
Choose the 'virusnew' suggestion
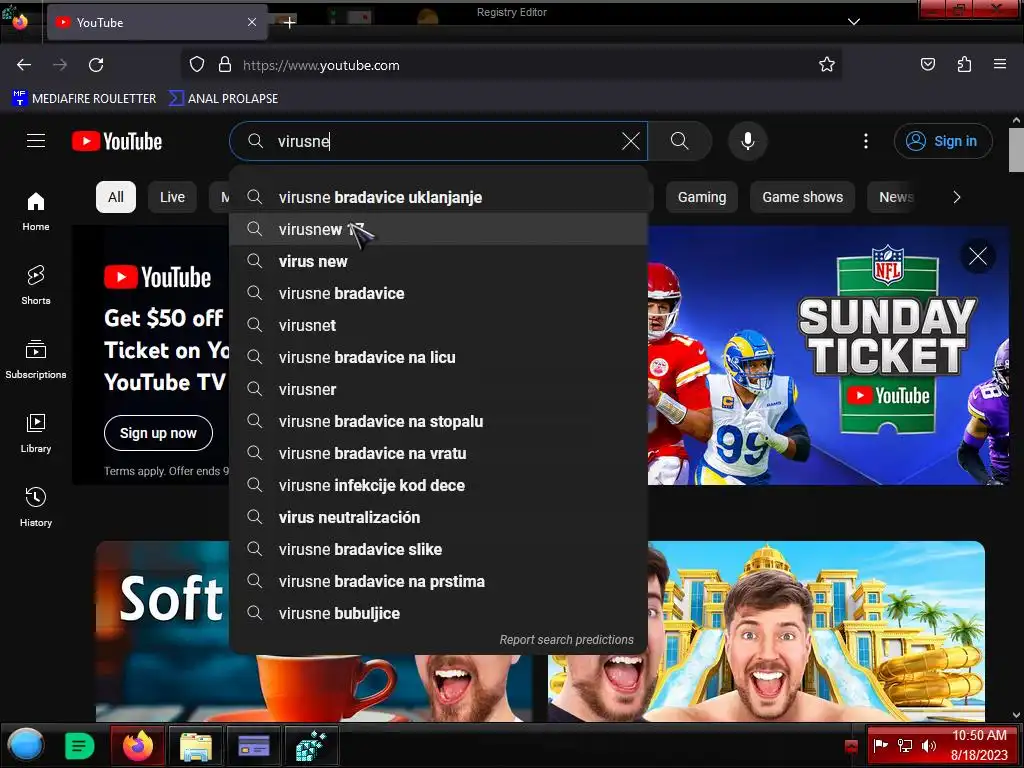[x=439, y=229]
